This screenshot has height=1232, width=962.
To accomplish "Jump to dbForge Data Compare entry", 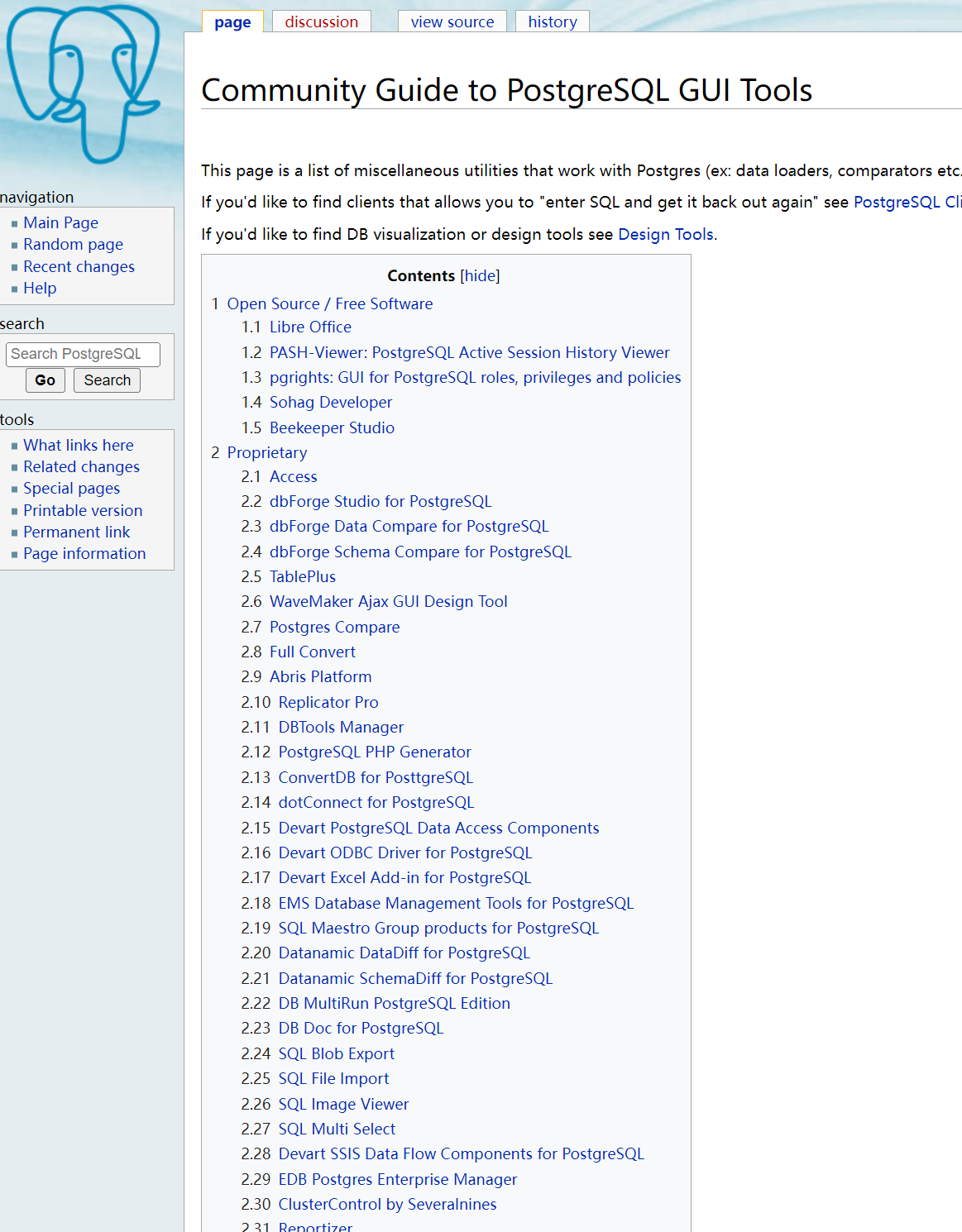I will [409, 526].
